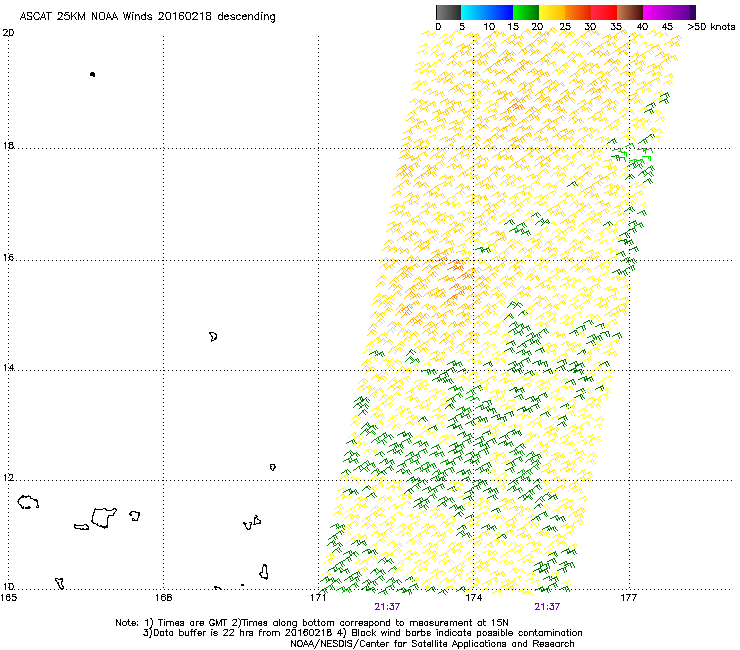Click the 'Note: 1) Times are GMT' line

click(x=312, y=623)
